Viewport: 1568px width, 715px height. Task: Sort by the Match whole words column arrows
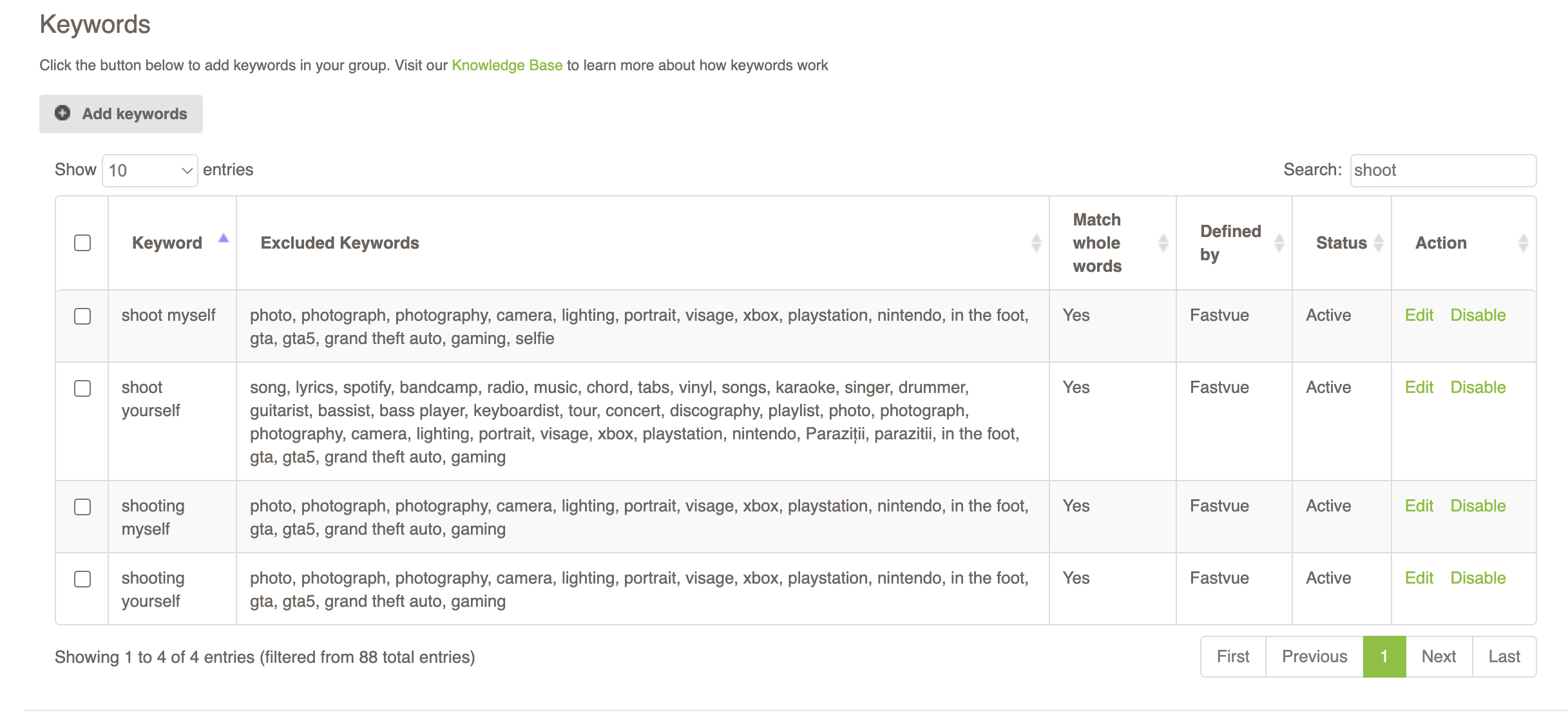1163,243
